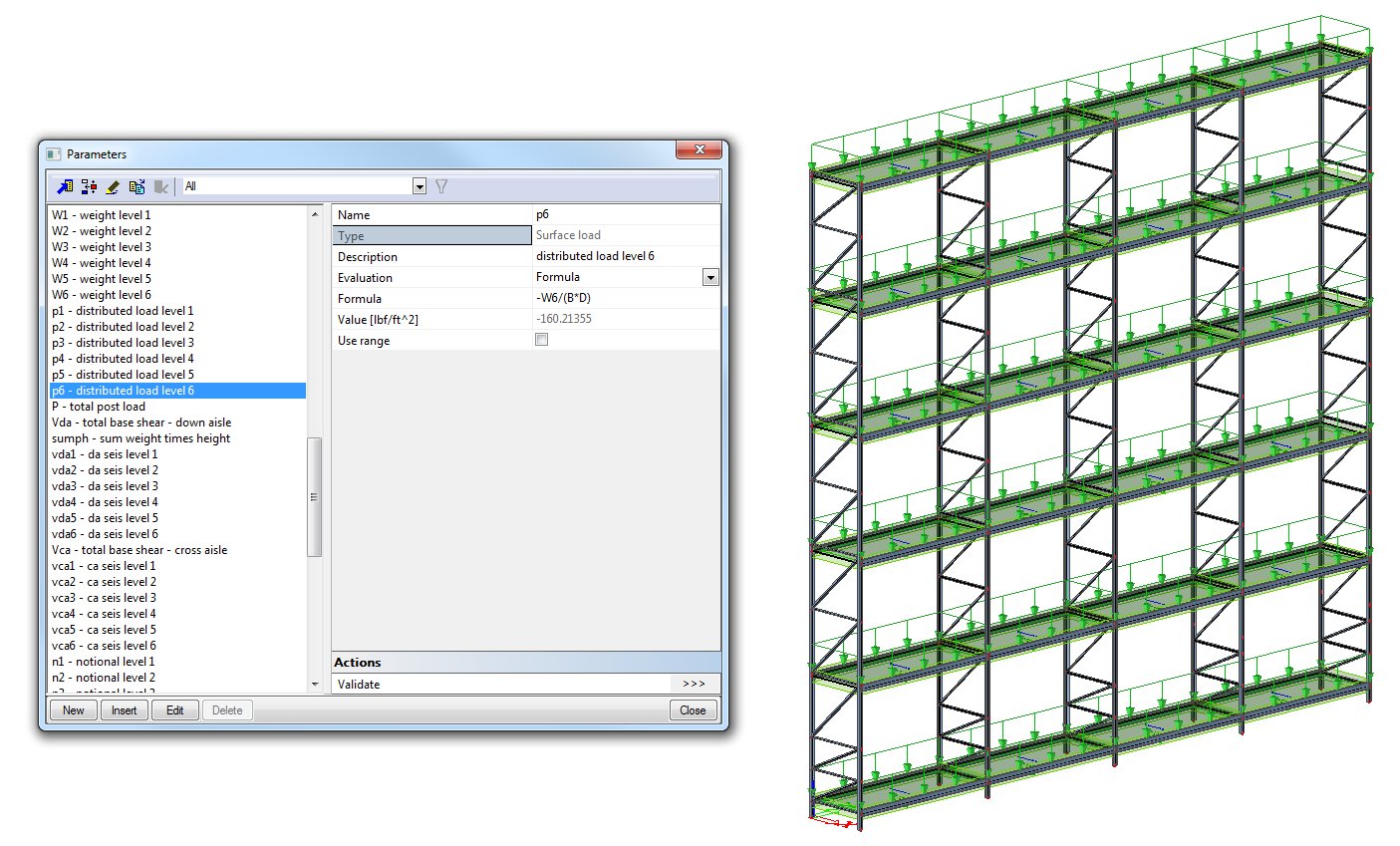Select p6 - distributed load level 6
The width and height of the screenshot is (1400, 846).
pyautogui.click(x=177, y=391)
